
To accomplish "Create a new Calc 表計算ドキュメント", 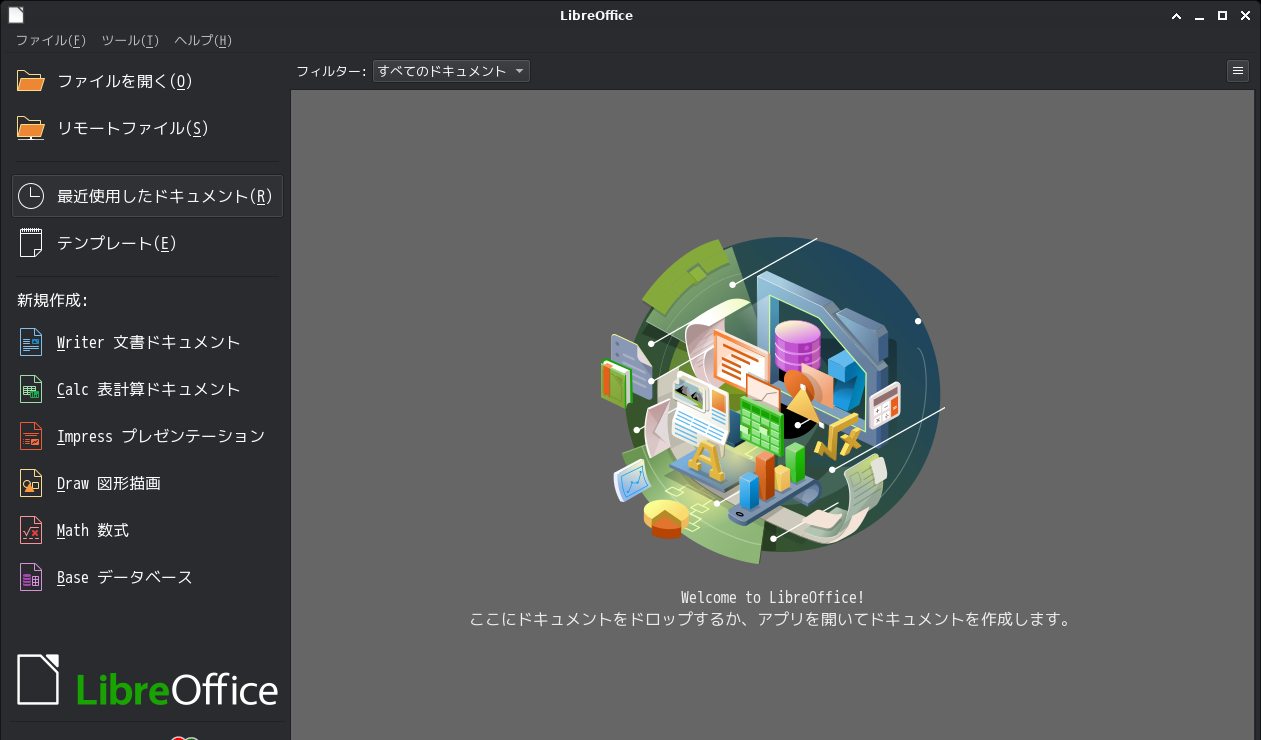I will click(x=148, y=389).
